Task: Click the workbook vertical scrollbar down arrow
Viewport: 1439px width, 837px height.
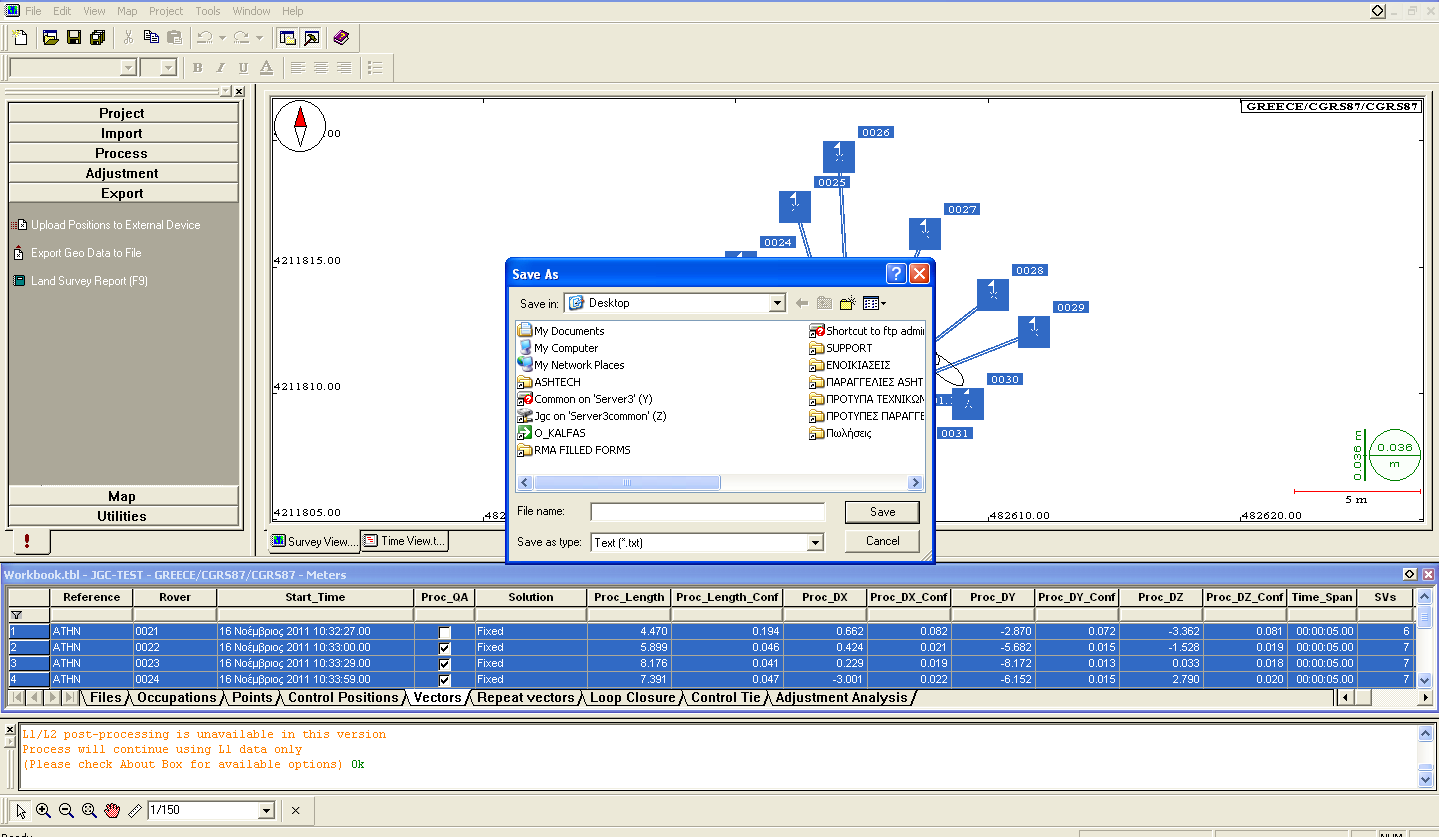Action: point(1425,680)
